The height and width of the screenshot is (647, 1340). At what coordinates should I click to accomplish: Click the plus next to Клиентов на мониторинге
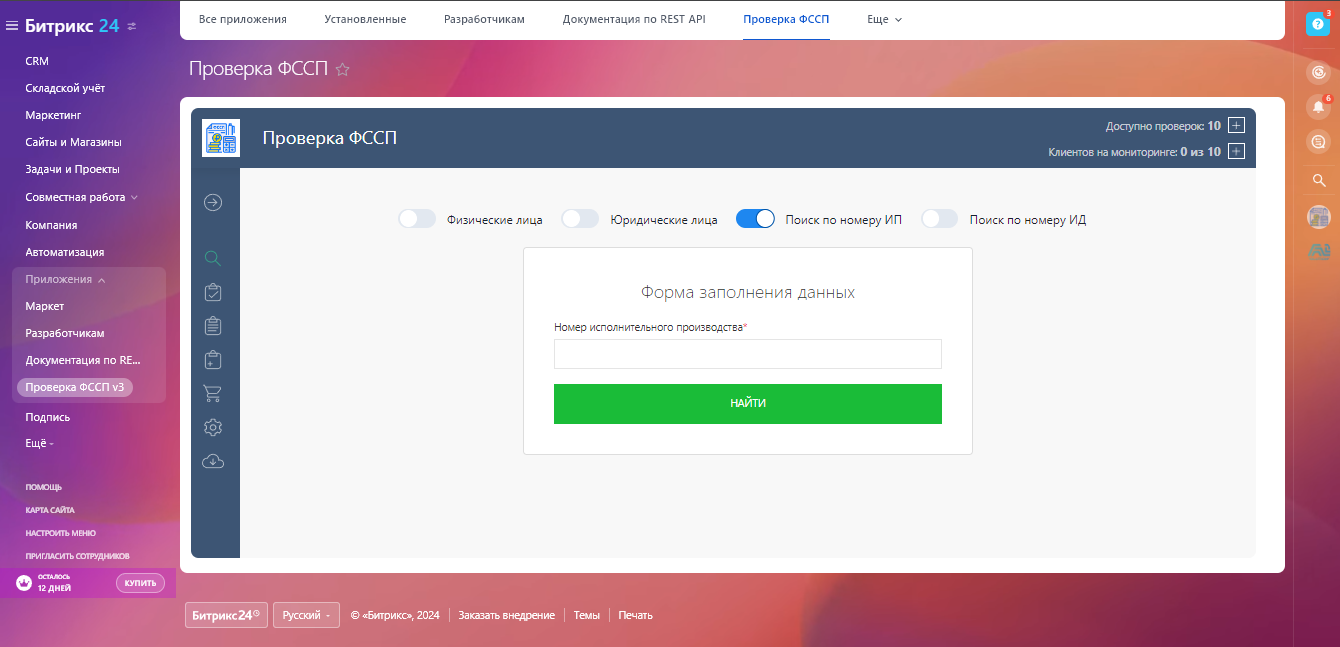1236,151
